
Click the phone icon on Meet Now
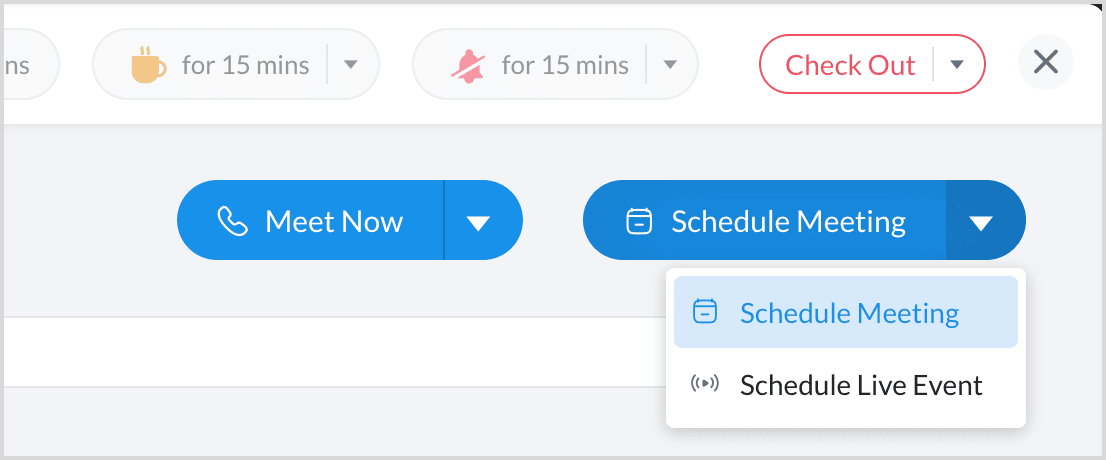(232, 221)
